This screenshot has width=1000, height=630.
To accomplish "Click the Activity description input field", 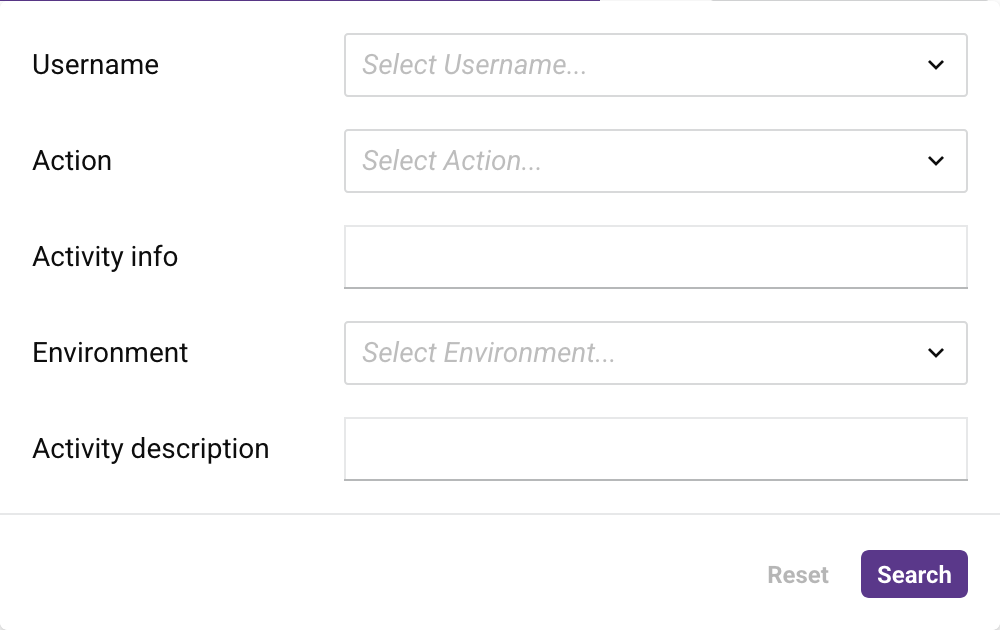I will point(655,449).
